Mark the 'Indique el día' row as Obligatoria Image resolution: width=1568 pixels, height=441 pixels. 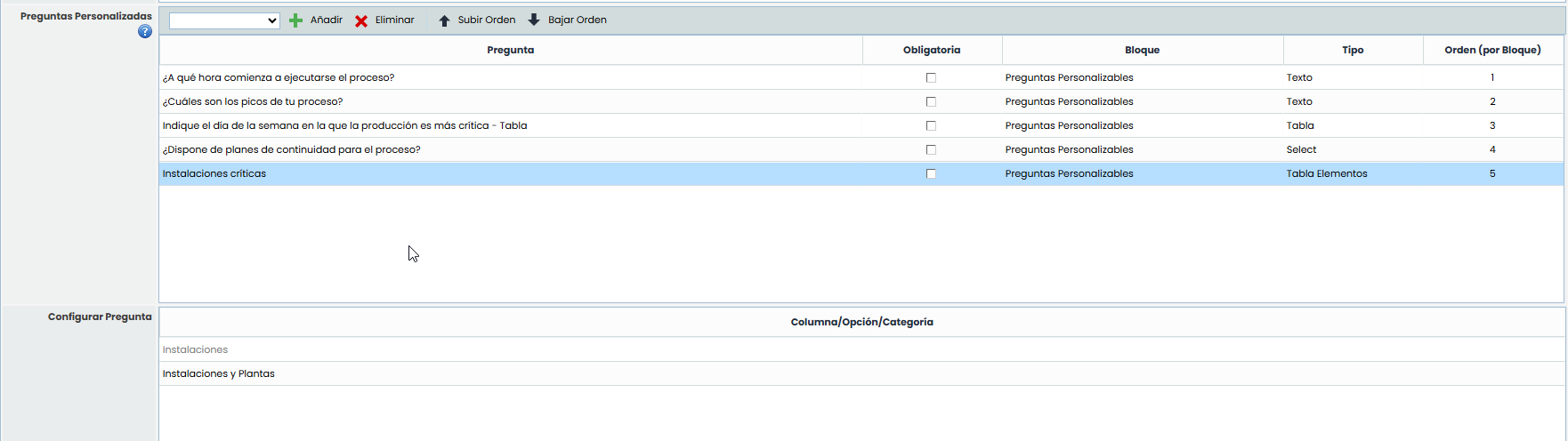point(931,126)
